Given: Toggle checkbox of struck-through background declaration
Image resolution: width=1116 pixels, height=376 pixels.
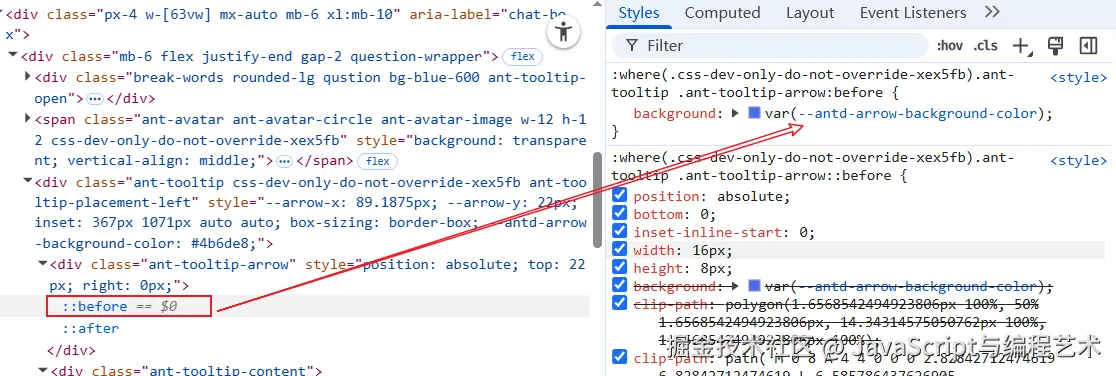Looking at the screenshot, I should 619,286.
